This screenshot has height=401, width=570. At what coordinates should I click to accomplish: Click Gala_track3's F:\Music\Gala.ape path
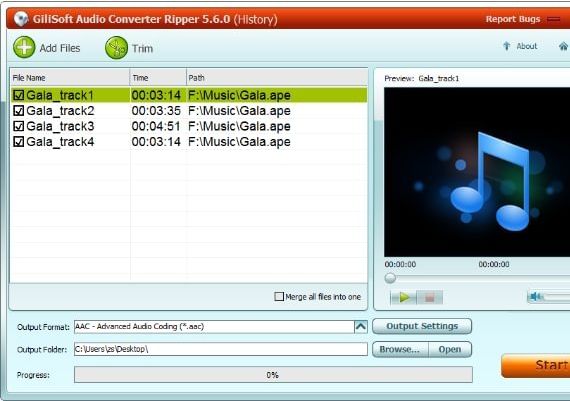239,126
